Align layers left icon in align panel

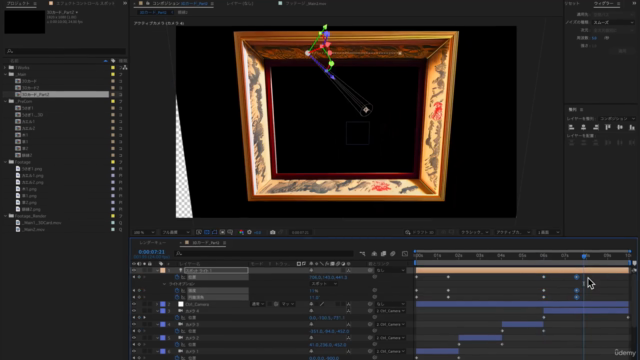pos(571,127)
